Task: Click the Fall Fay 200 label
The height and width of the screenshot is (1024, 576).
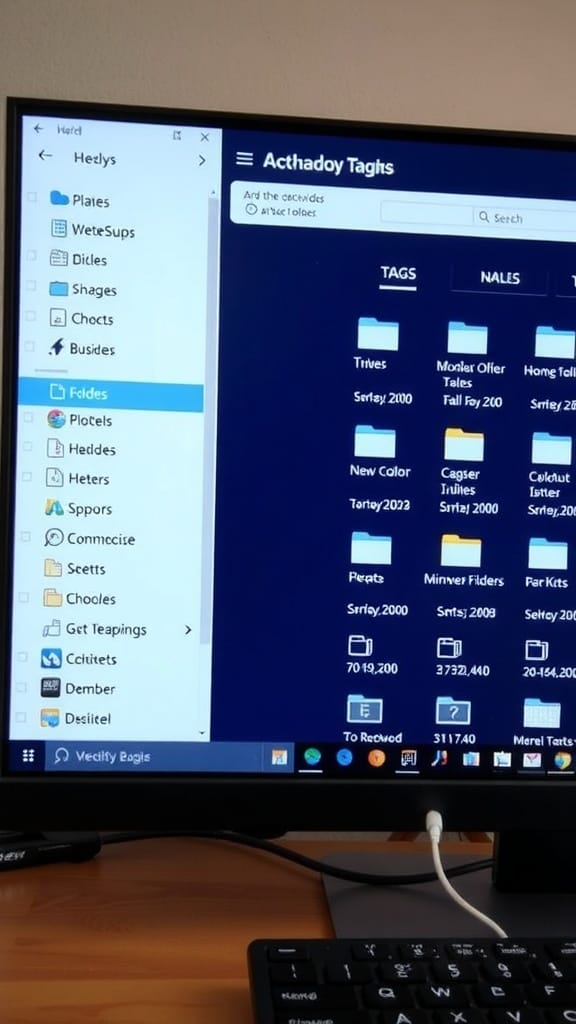Action: tap(472, 402)
